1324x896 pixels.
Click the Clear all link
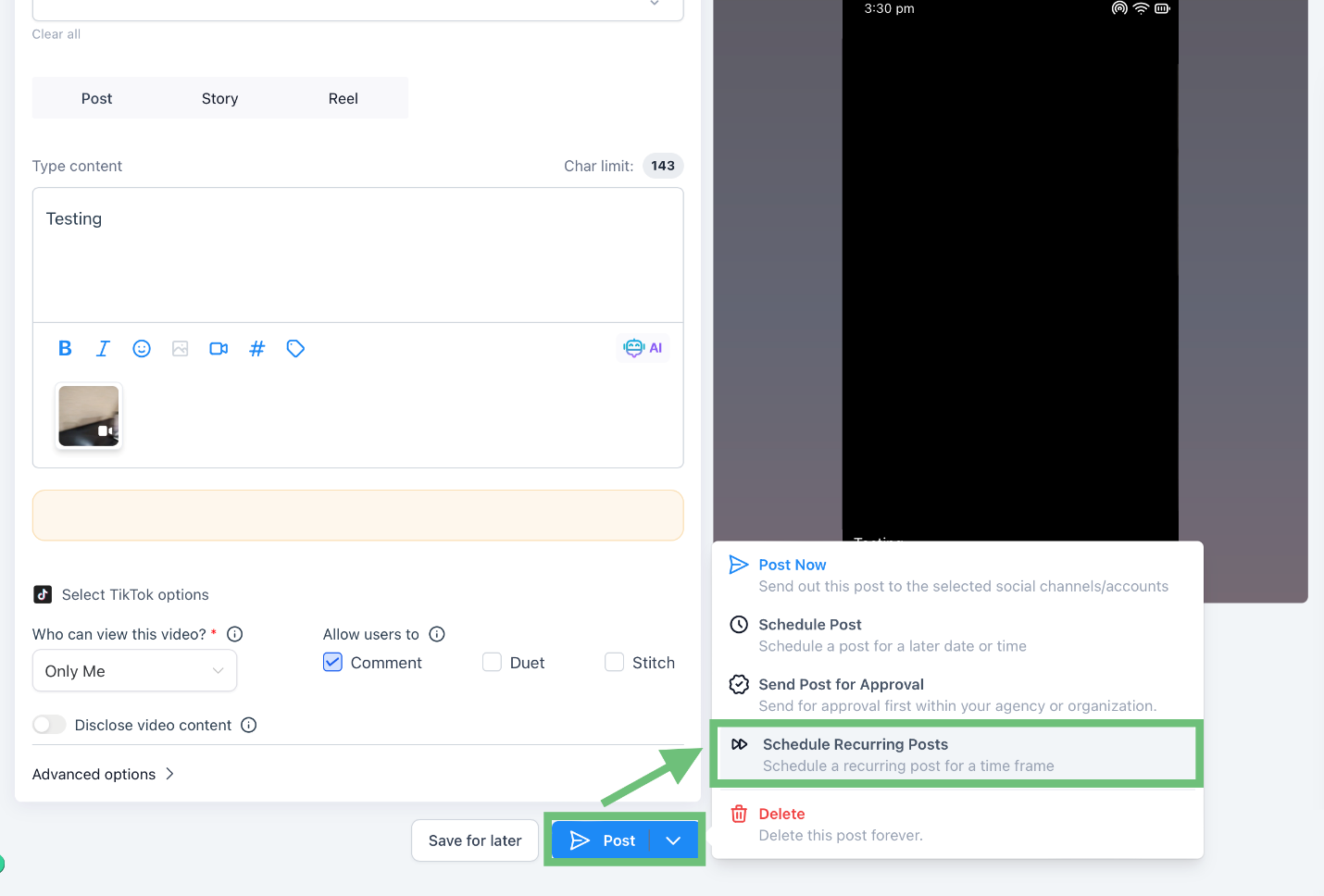(56, 34)
